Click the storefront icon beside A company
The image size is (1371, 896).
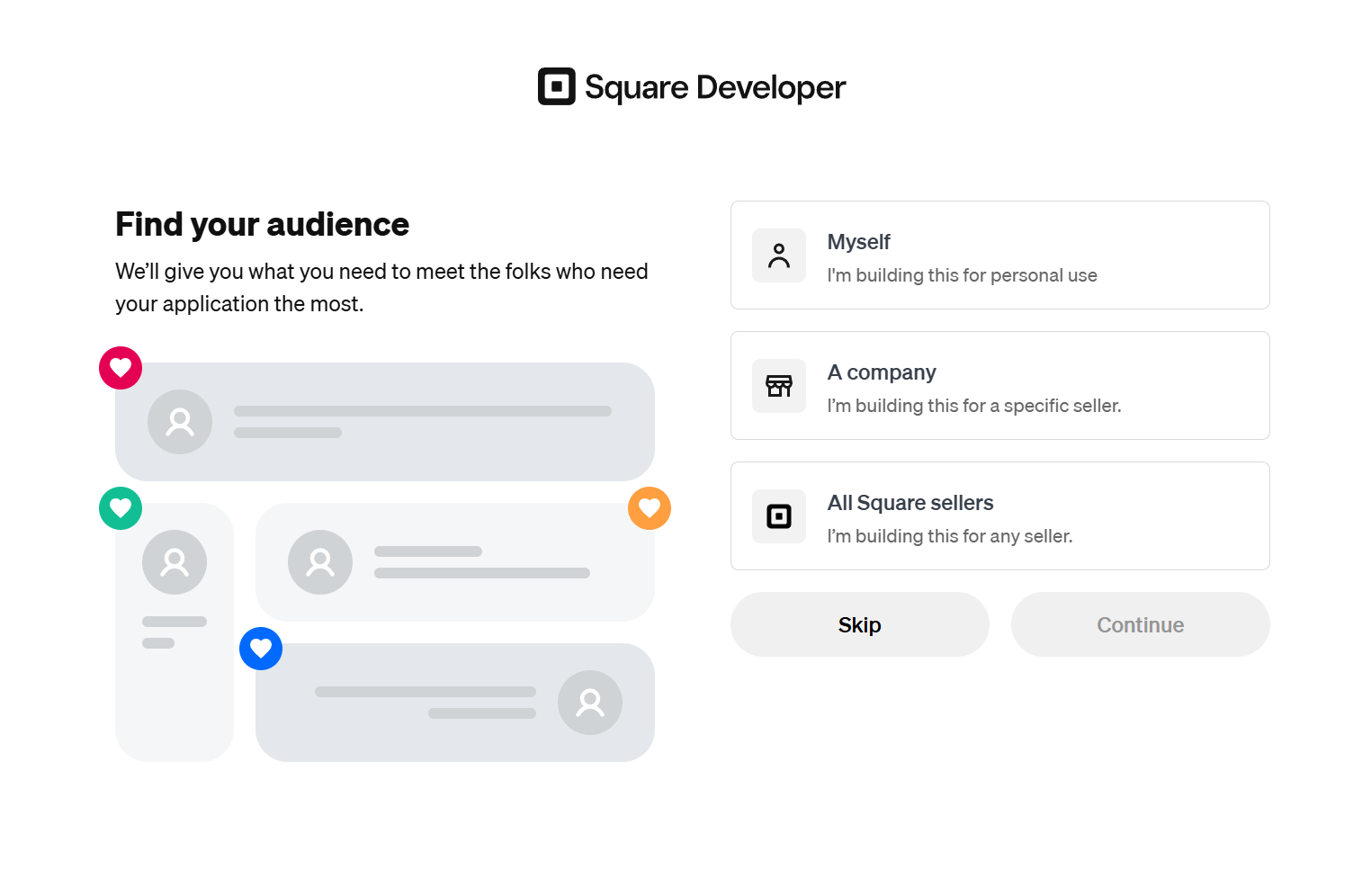pos(779,386)
